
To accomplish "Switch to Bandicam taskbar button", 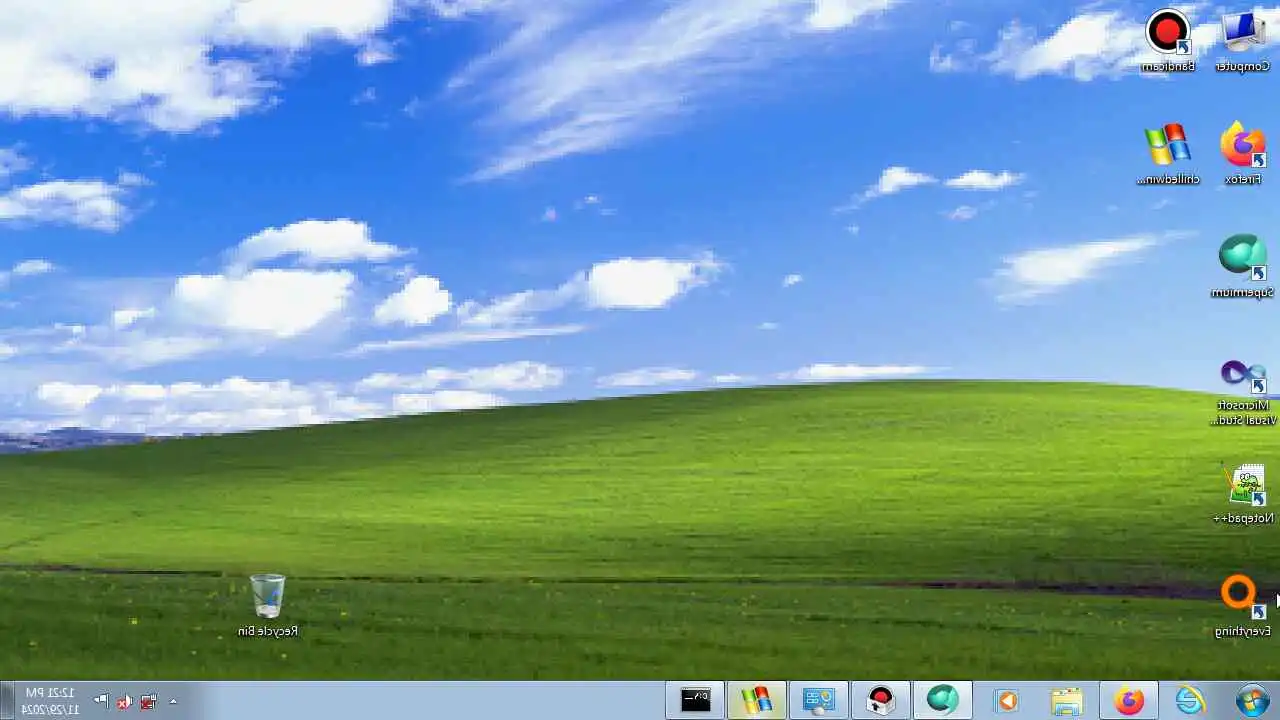I will click(880, 700).
